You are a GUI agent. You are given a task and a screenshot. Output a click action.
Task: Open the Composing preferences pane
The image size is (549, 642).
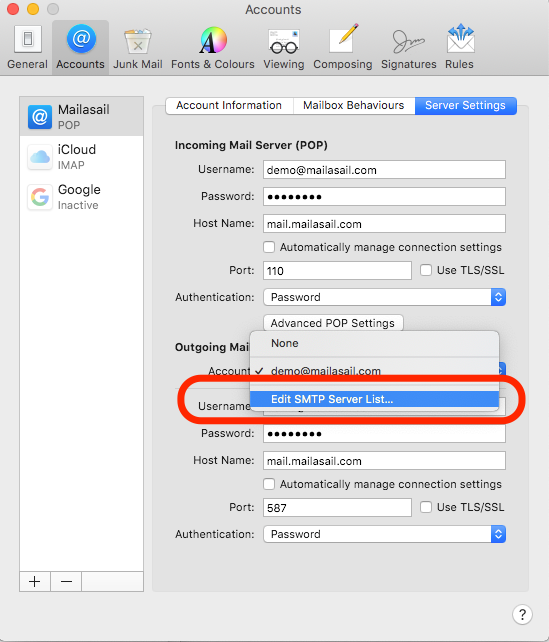pos(343,47)
